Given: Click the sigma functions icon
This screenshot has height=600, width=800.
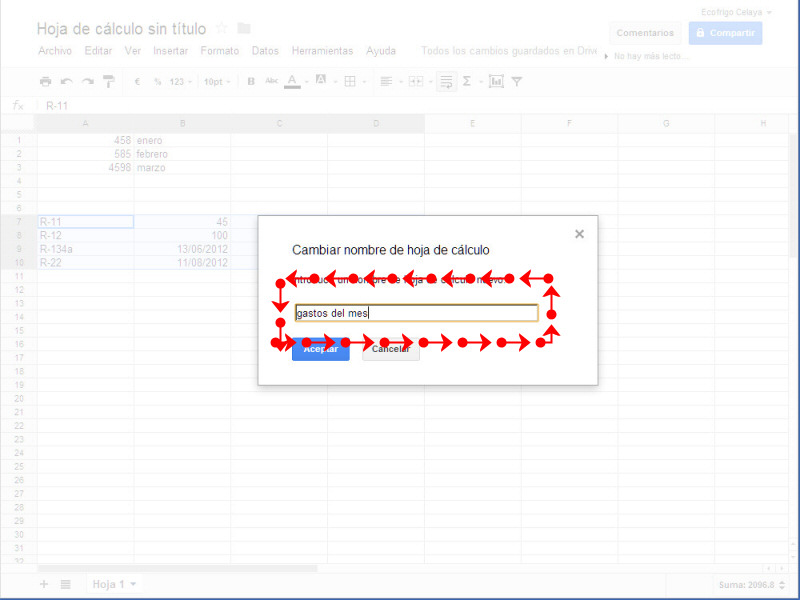Looking at the screenshot, I should click(x=466, y=82).
